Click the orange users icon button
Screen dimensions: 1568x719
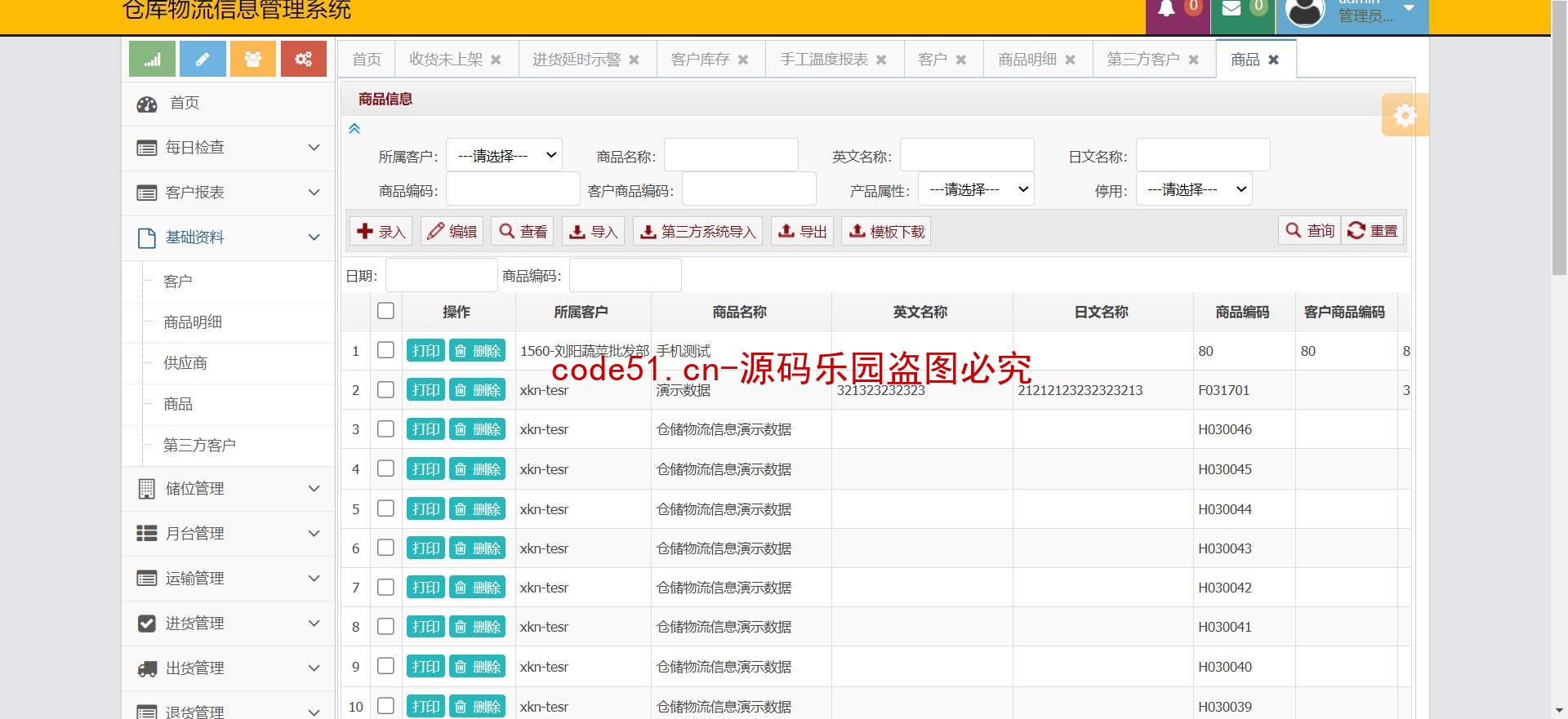253,59
